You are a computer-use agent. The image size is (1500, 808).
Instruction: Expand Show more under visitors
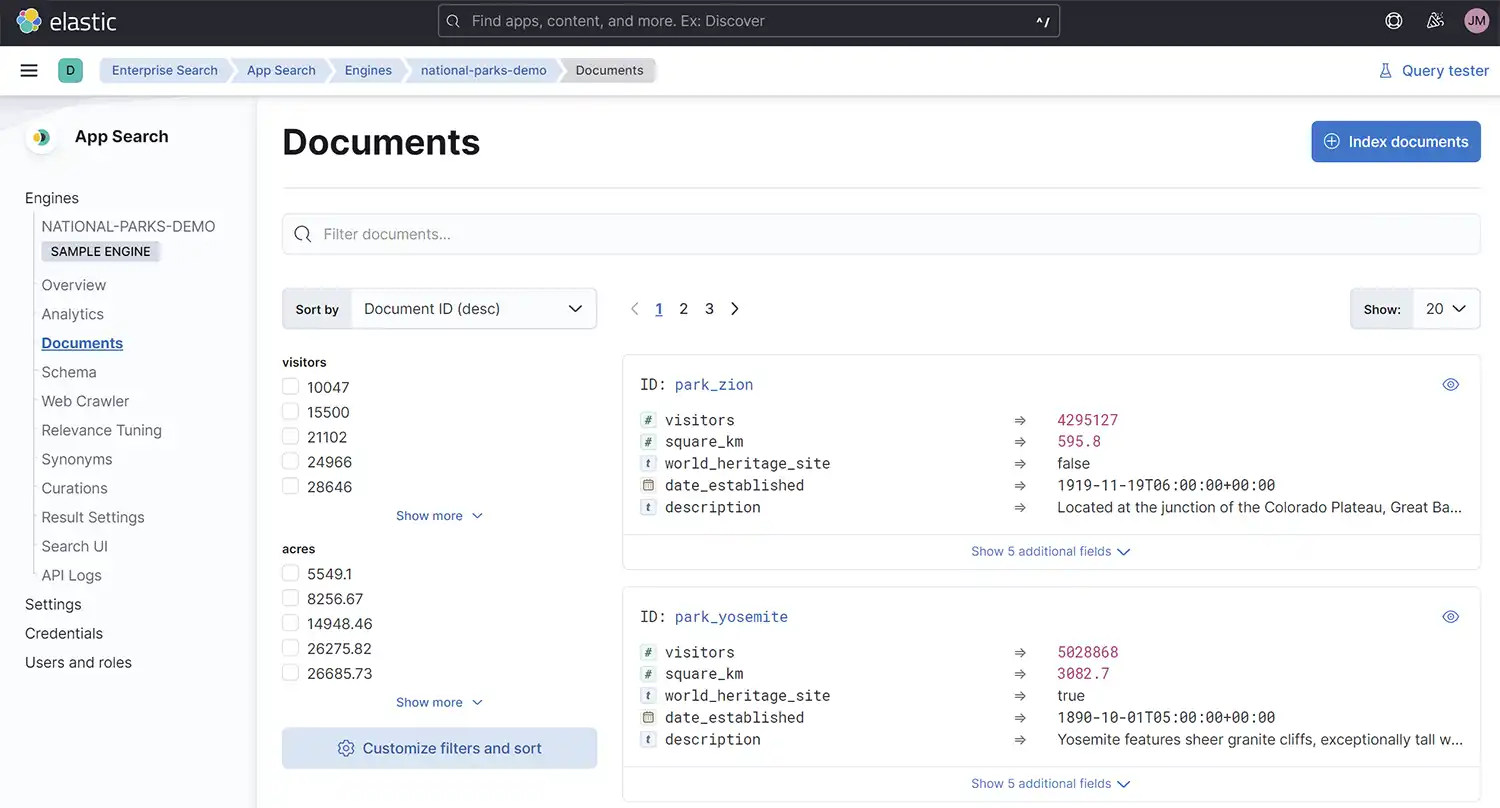[439, 516]
